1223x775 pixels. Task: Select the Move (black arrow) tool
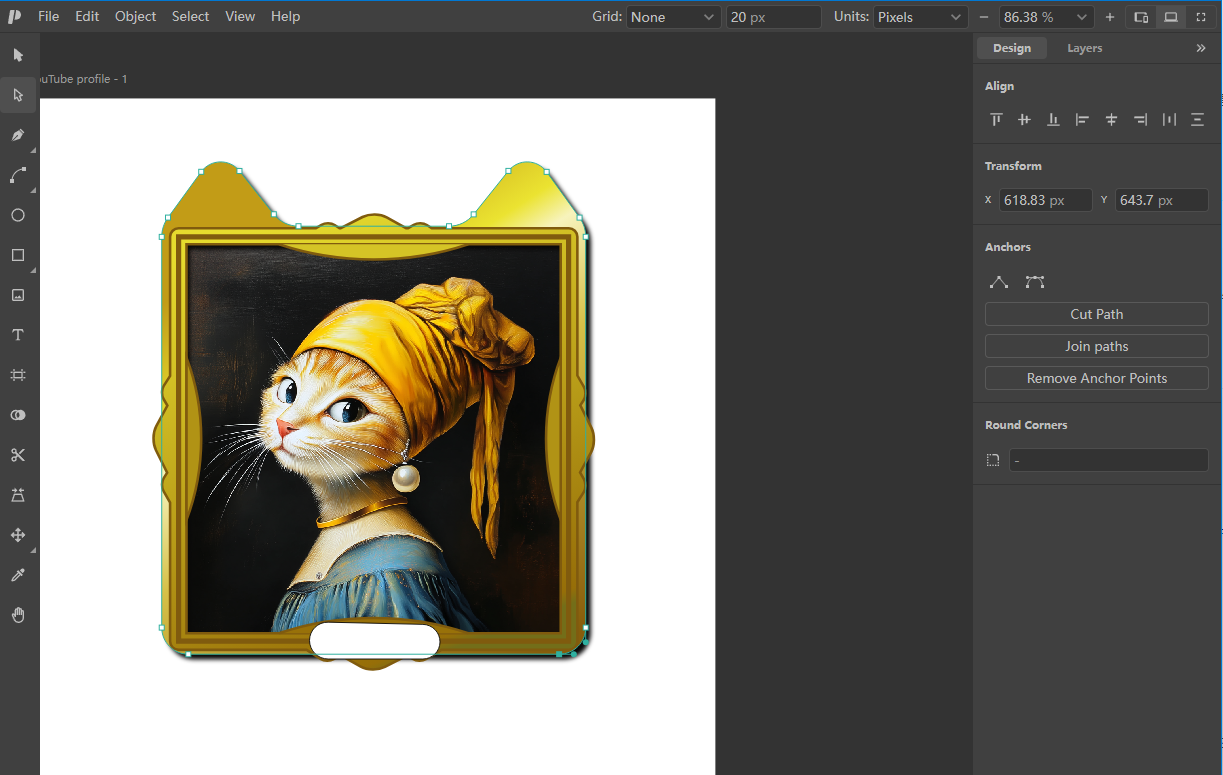click(x=18, y=55)
